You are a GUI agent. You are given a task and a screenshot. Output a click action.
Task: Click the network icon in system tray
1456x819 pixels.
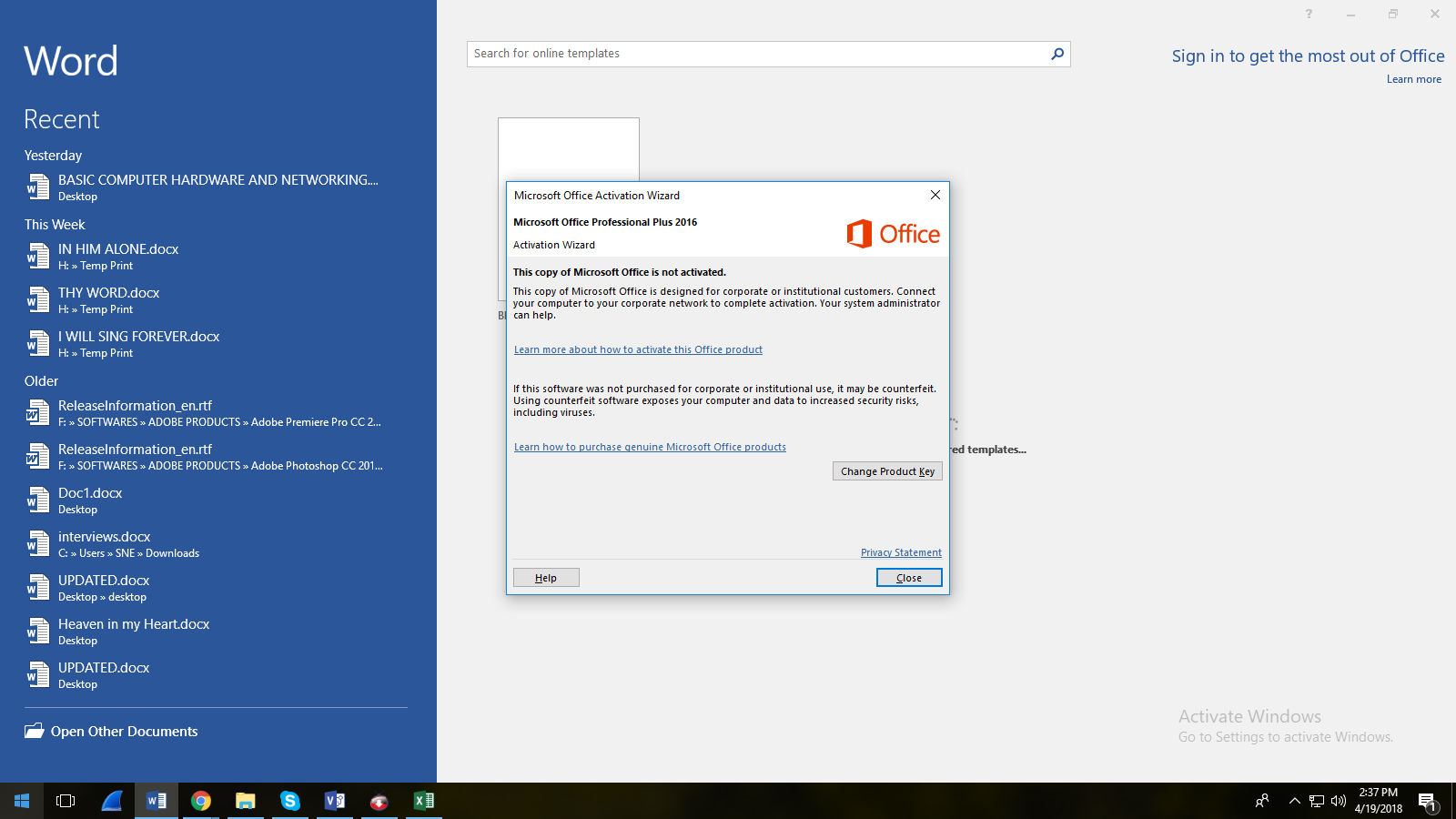click(1317, 801)
